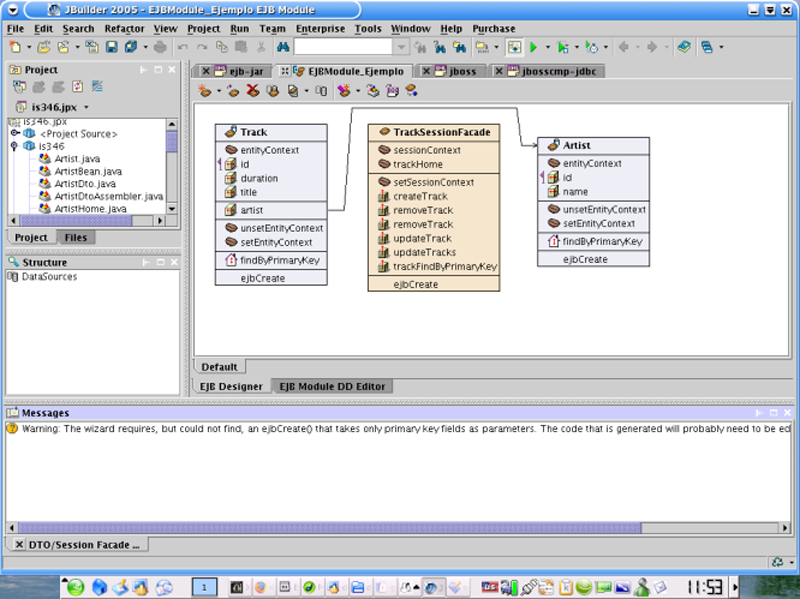Image resolution: width=800 pixels, height=599 pixels.
Task: Select createTrack method in TrackSessionFacade
Action: (x=420, y=197)
